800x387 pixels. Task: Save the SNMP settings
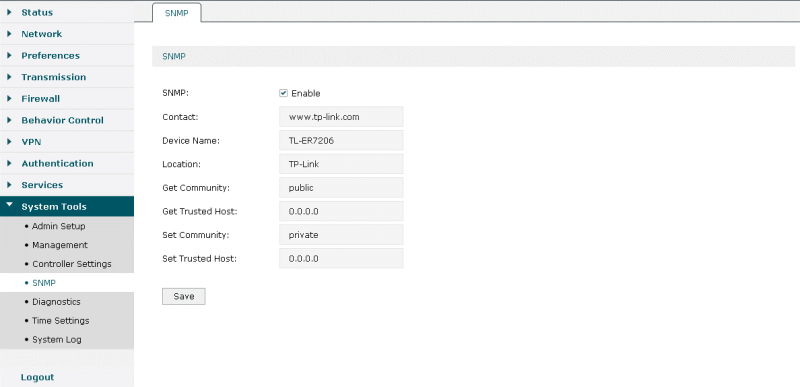(x=184, y=296)
